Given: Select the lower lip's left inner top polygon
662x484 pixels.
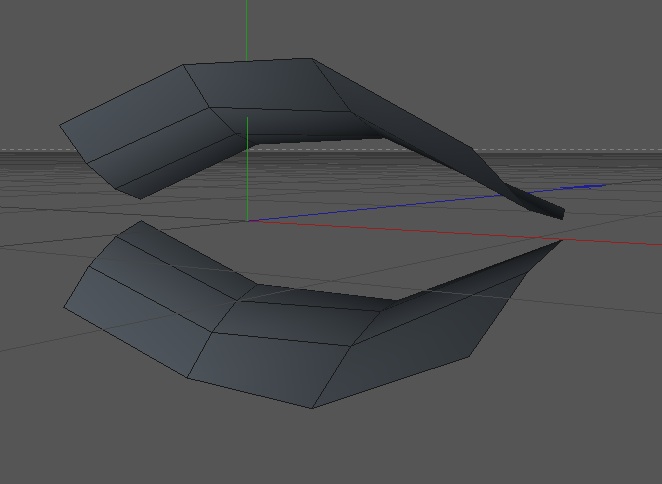Looking at the screenshot, I should (x=186, y=258).
